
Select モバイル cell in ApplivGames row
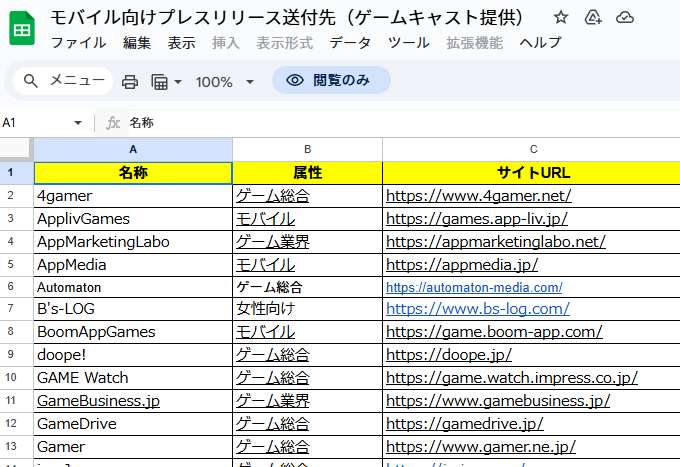click(x=307, y=219)
